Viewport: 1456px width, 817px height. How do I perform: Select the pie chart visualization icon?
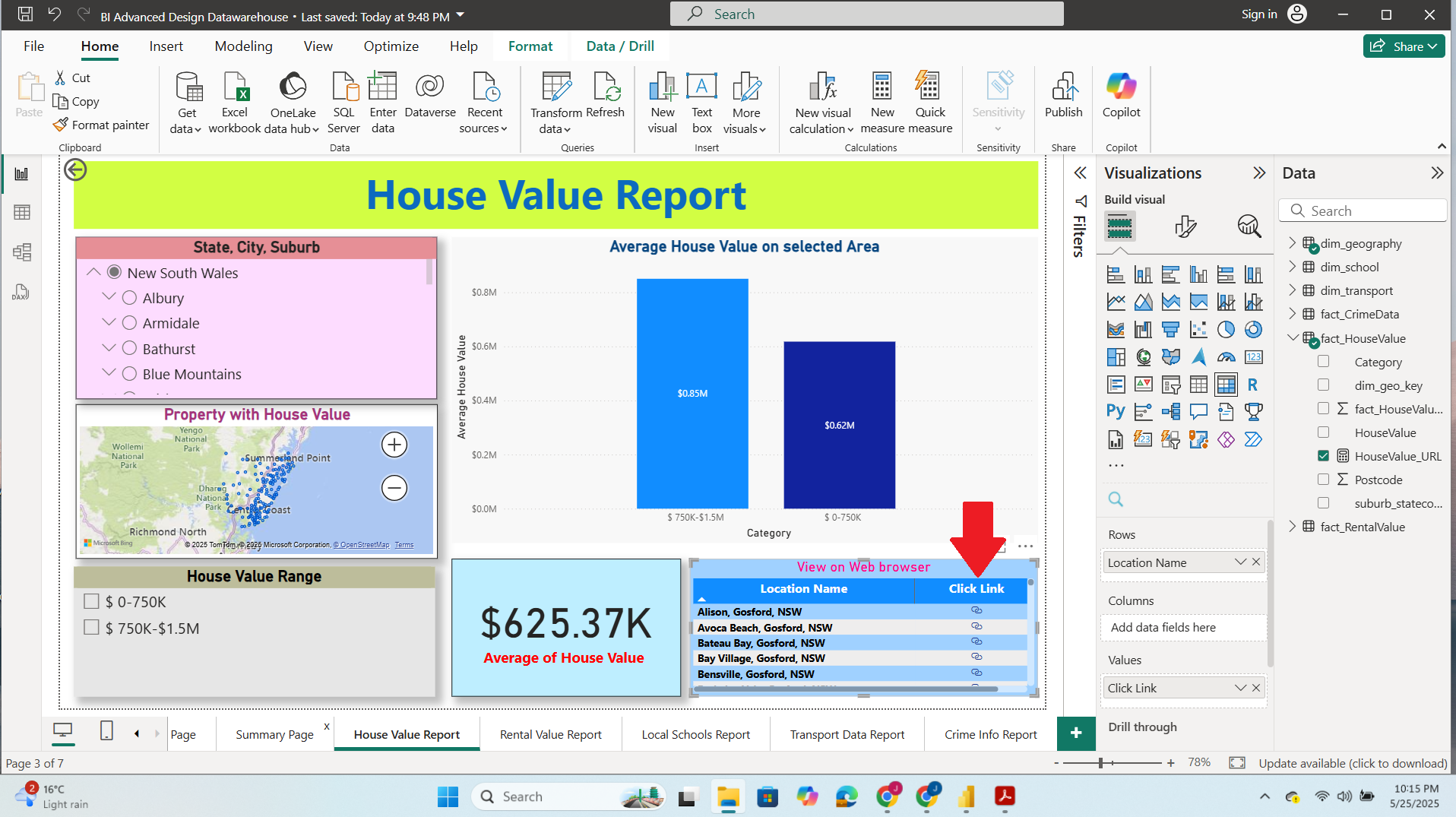pos(1226,329)
